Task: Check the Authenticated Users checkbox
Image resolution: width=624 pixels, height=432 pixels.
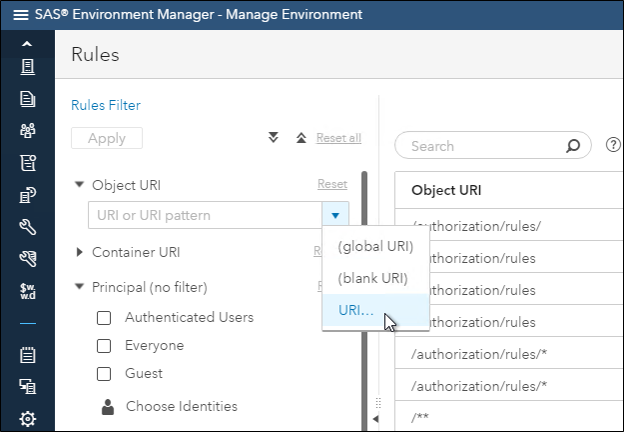Action: pyautogui.click(x=103, y=318)
